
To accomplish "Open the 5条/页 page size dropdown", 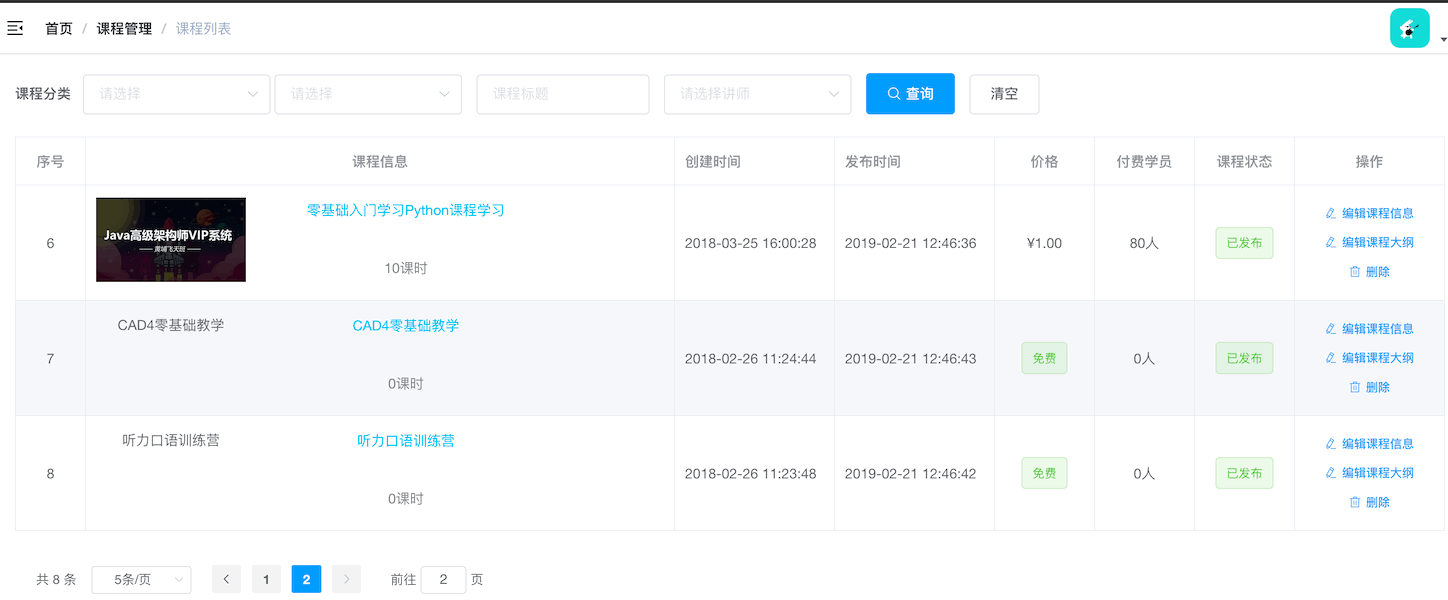I will point(141,579).
